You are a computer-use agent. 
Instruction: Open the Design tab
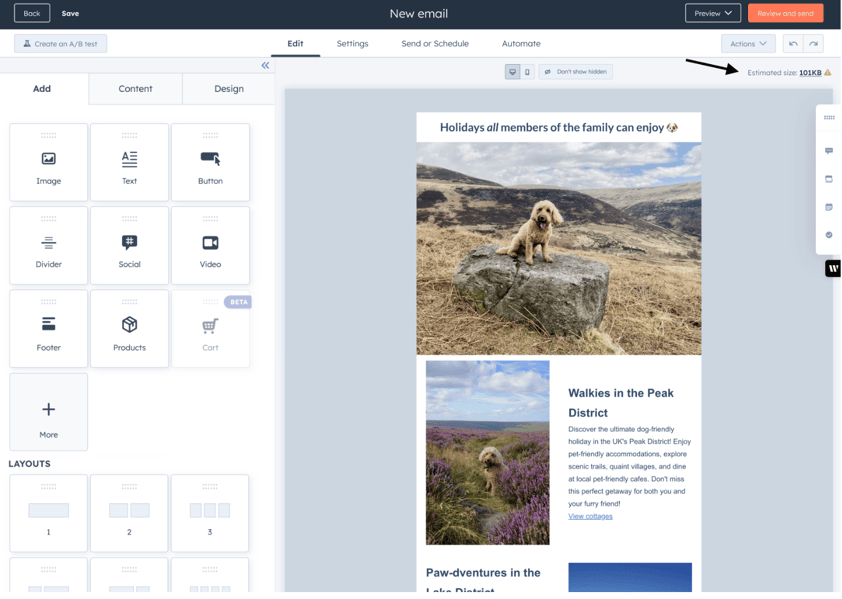pos(229,89)
